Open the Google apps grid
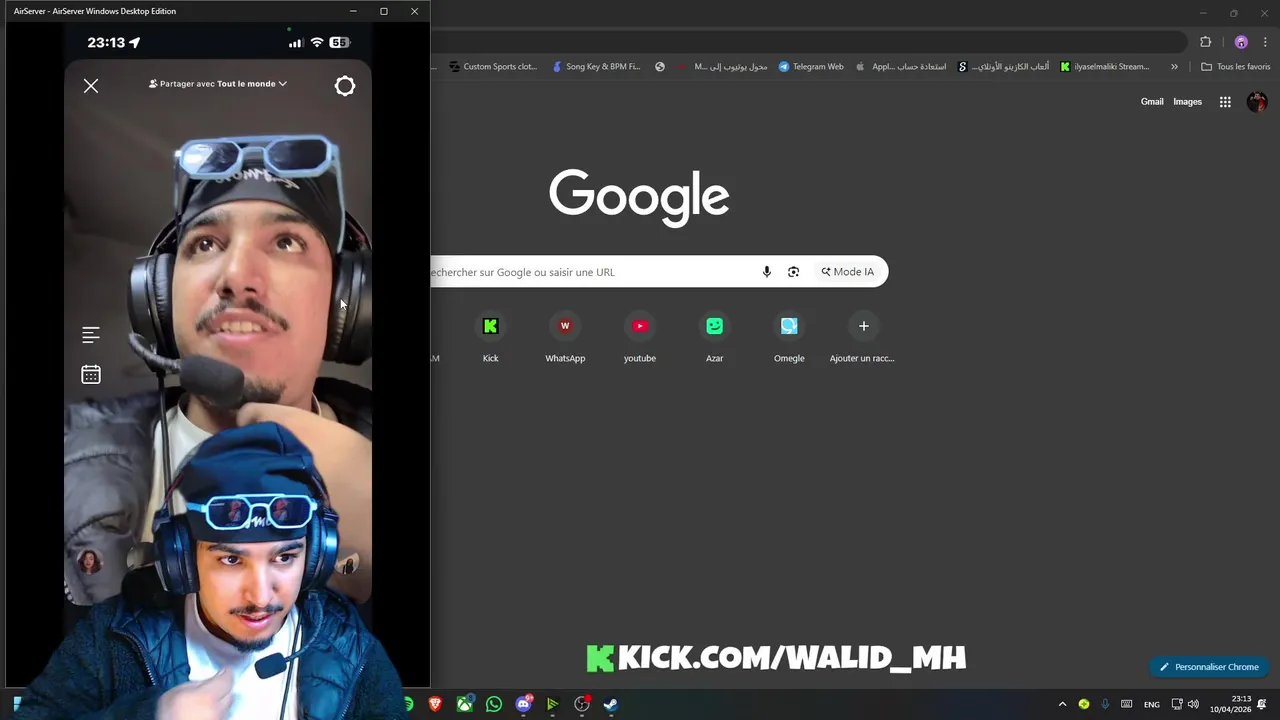The image size is (1280, 720). tap(1225, 102)
